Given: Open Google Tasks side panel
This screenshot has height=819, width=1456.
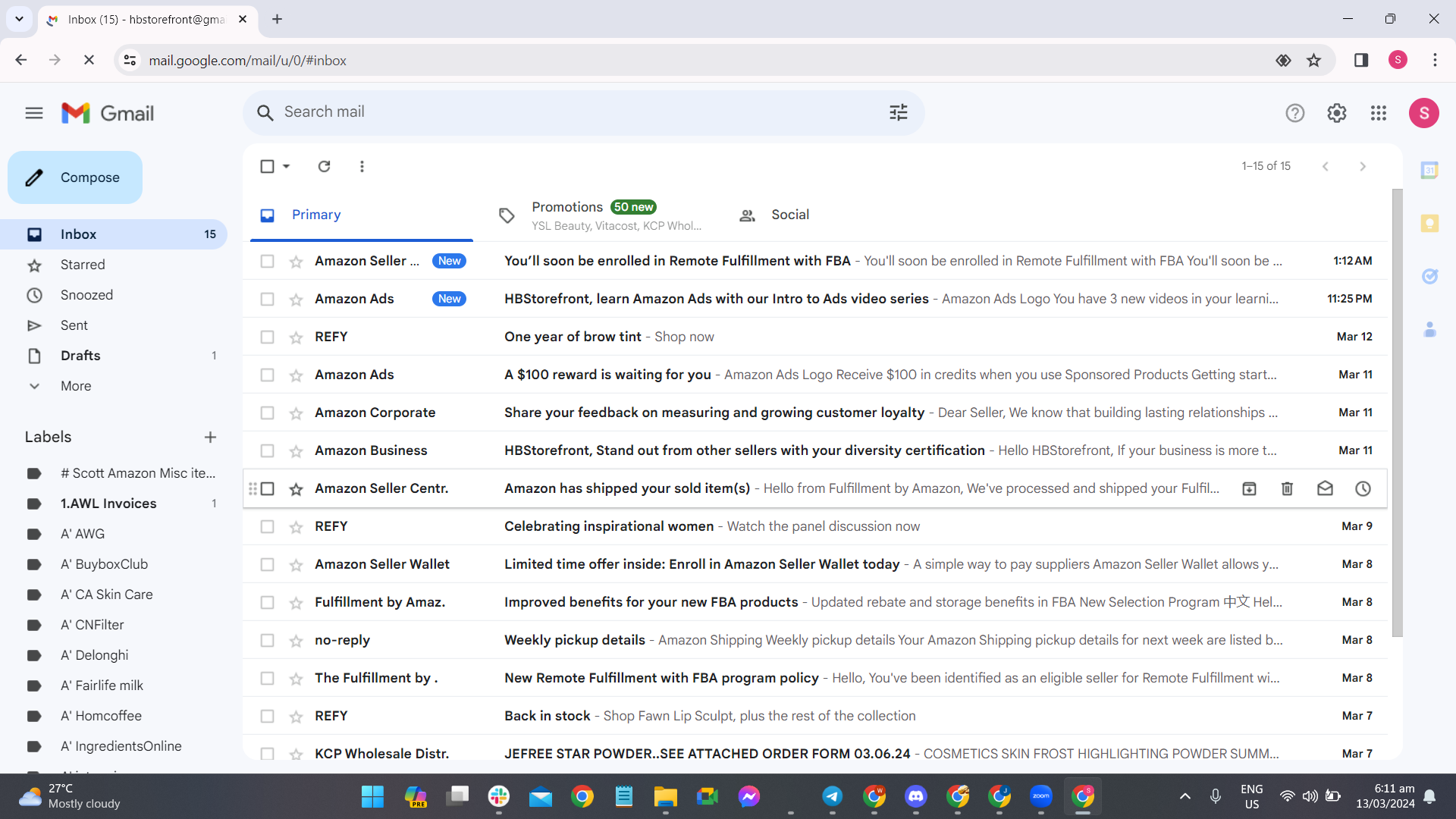Looking at the screenshot, I should (1429, 277).
